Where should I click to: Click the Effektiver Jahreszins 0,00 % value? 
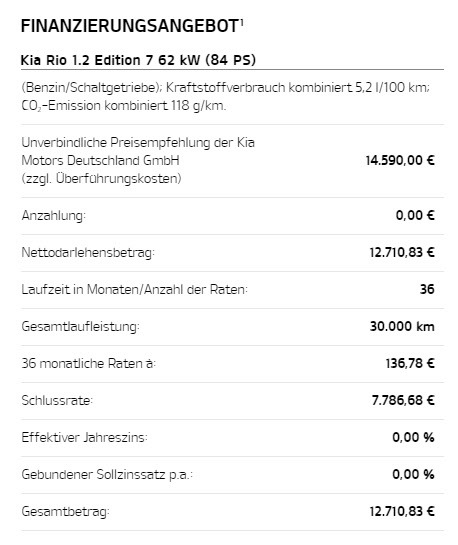click(x=414, y=437)
